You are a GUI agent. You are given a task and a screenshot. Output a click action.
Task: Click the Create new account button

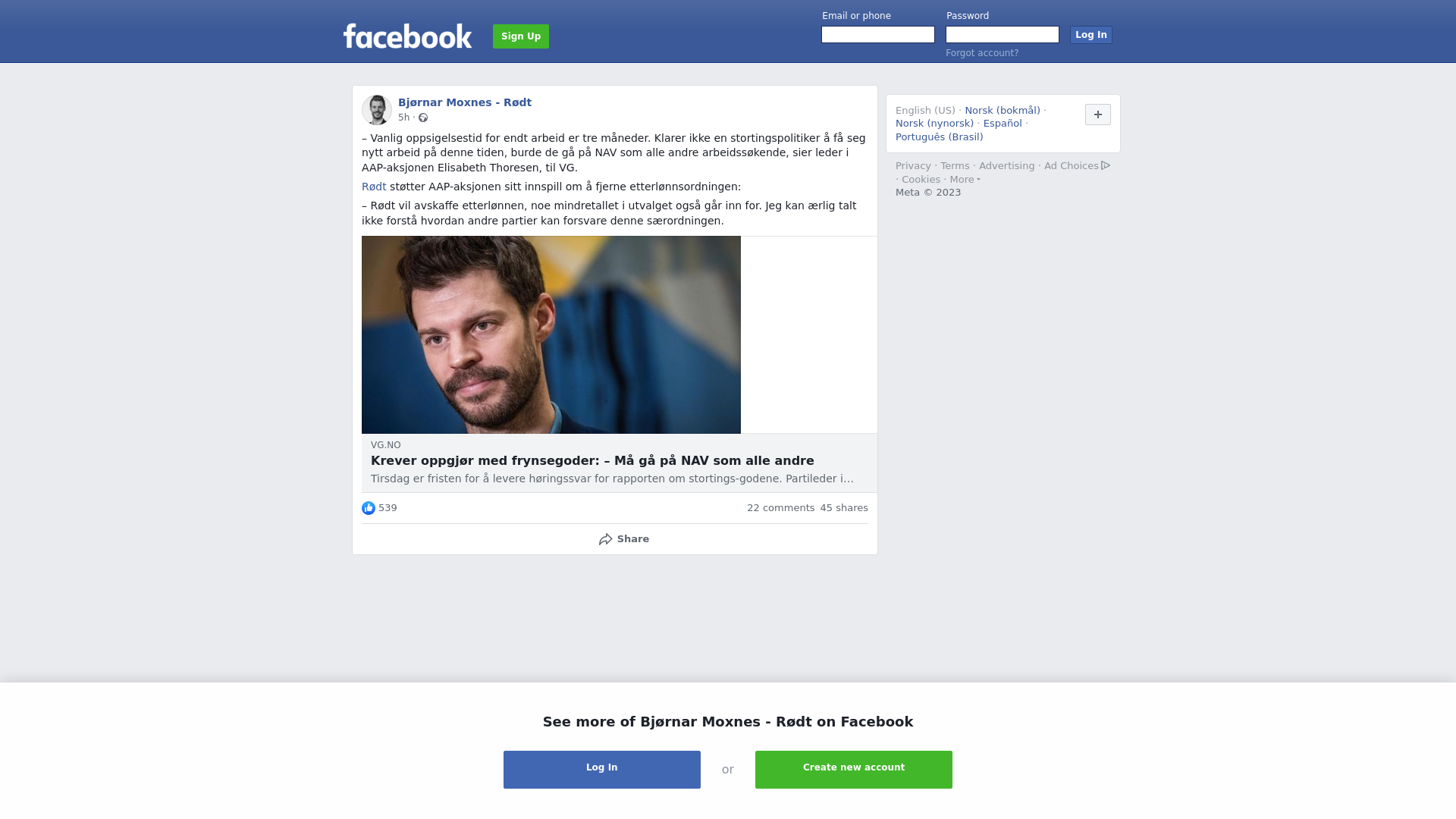click(854, 770)
